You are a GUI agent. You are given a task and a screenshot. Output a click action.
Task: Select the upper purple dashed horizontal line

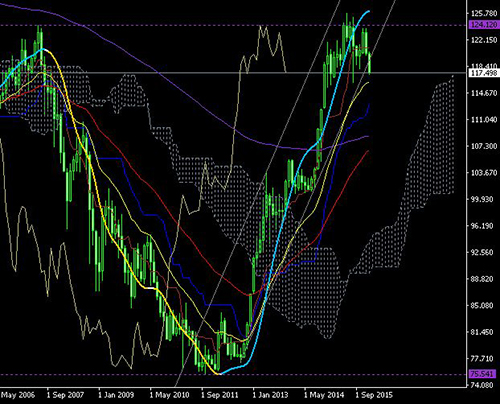(x=233, y=25)
